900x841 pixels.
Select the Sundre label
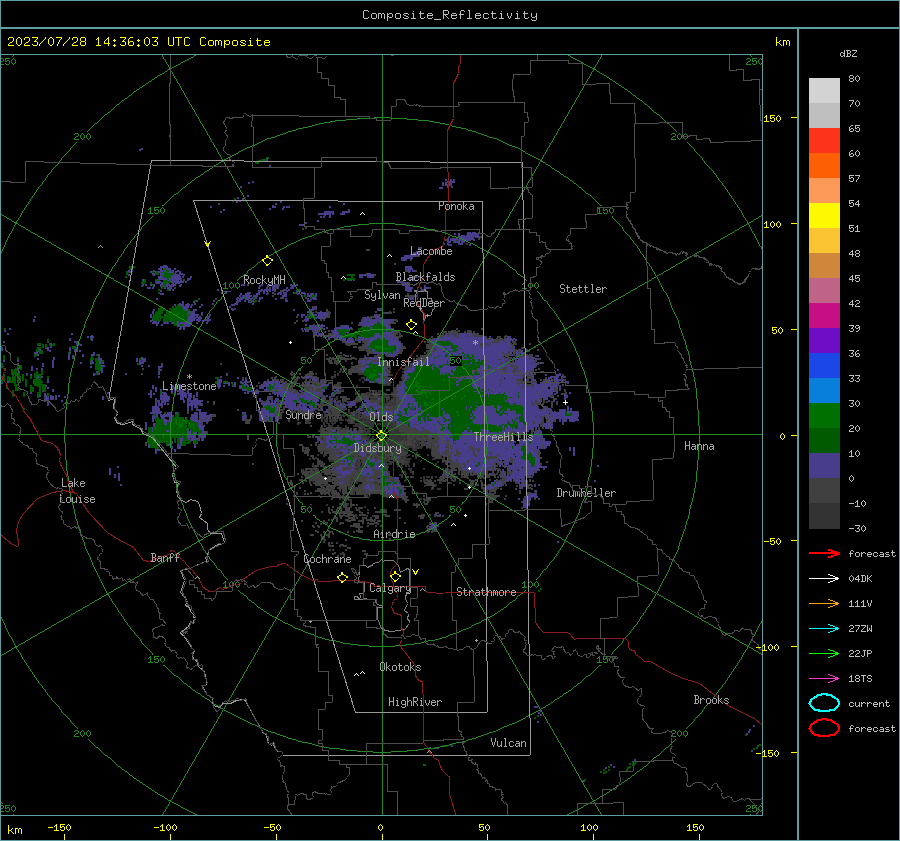pyautogui.click(x=303, y=414)
